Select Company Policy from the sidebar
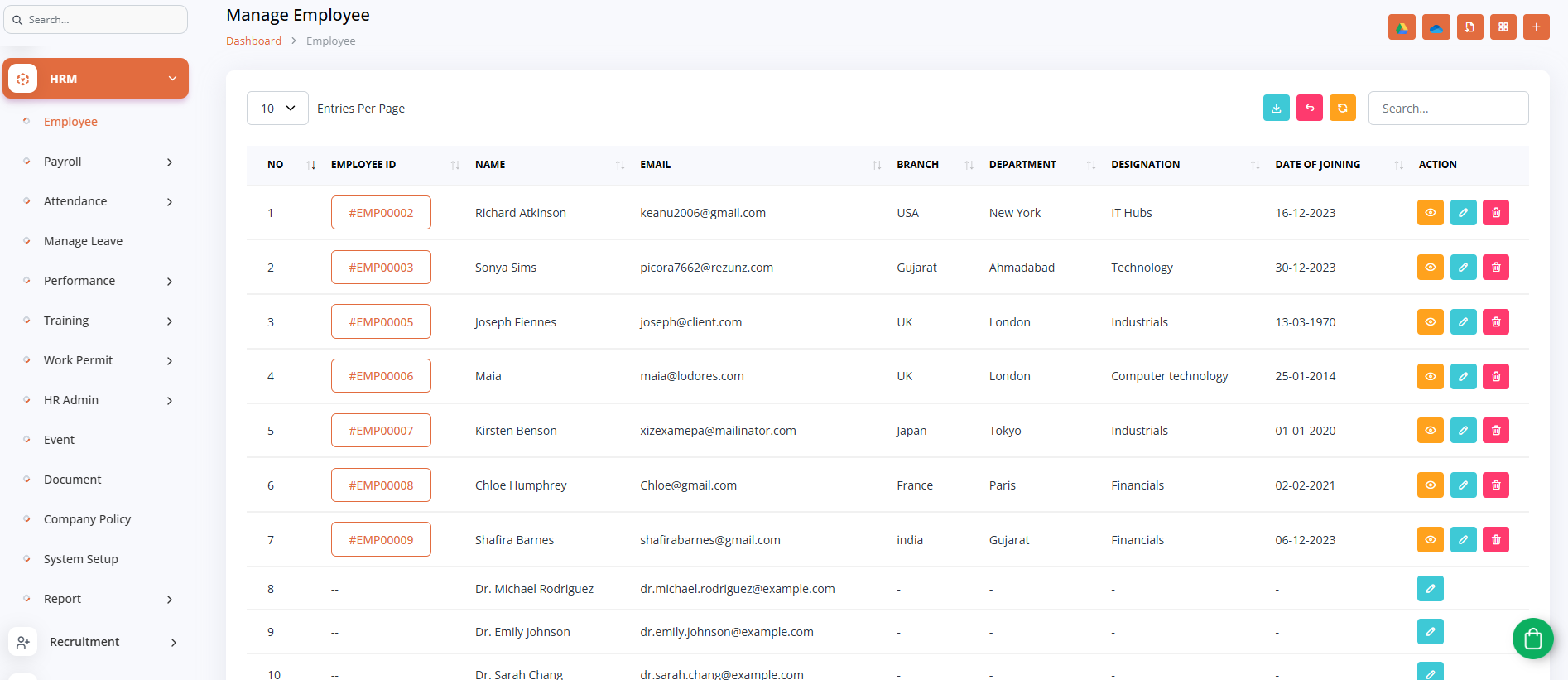 [x=87, y=519]
